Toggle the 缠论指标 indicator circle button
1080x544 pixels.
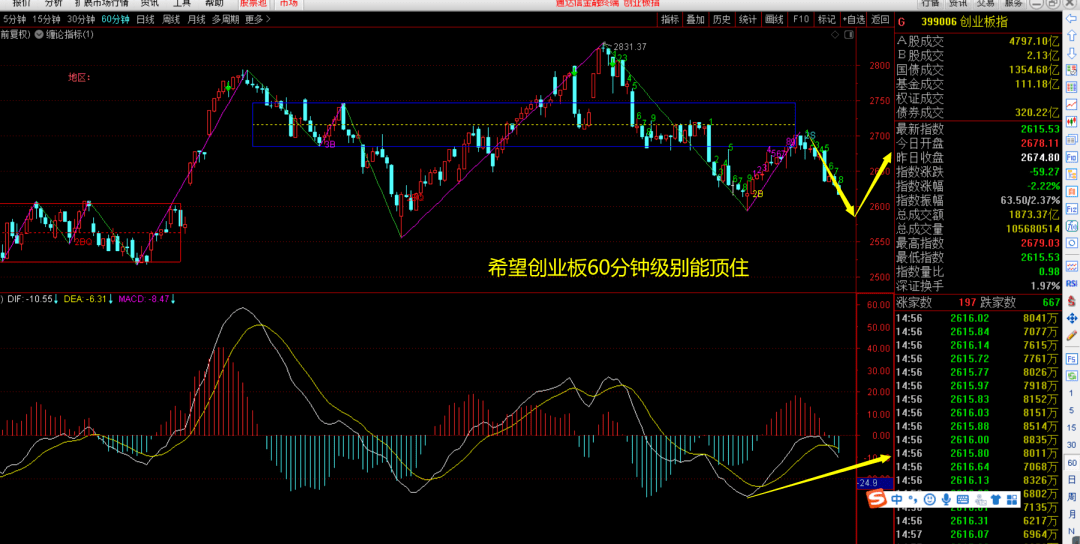coord(39,35)
